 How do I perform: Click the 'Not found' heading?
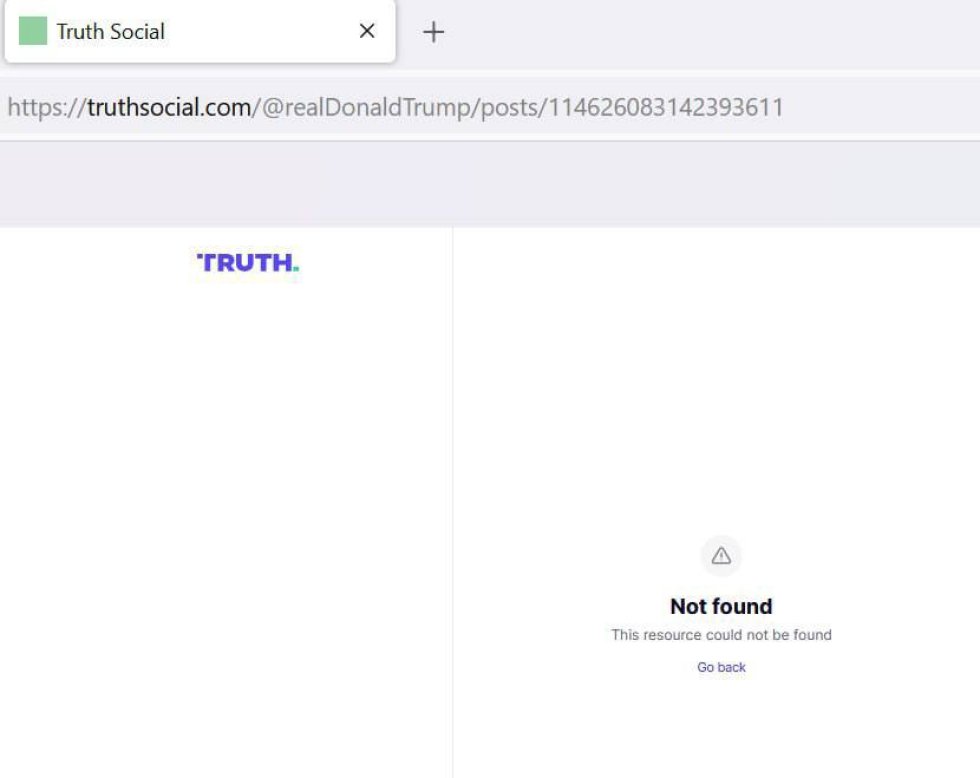point(721,606)
